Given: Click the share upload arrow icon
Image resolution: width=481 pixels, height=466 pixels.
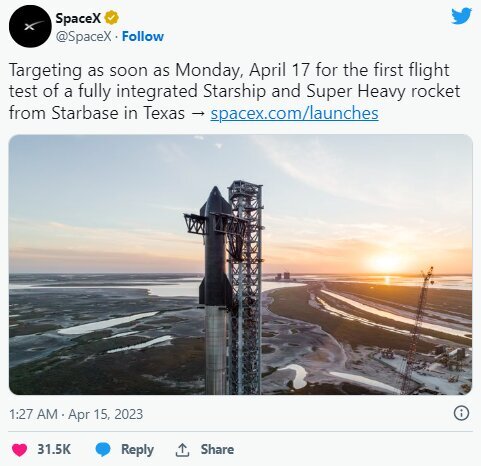Looking at the screenshot, I should (182, 450).
